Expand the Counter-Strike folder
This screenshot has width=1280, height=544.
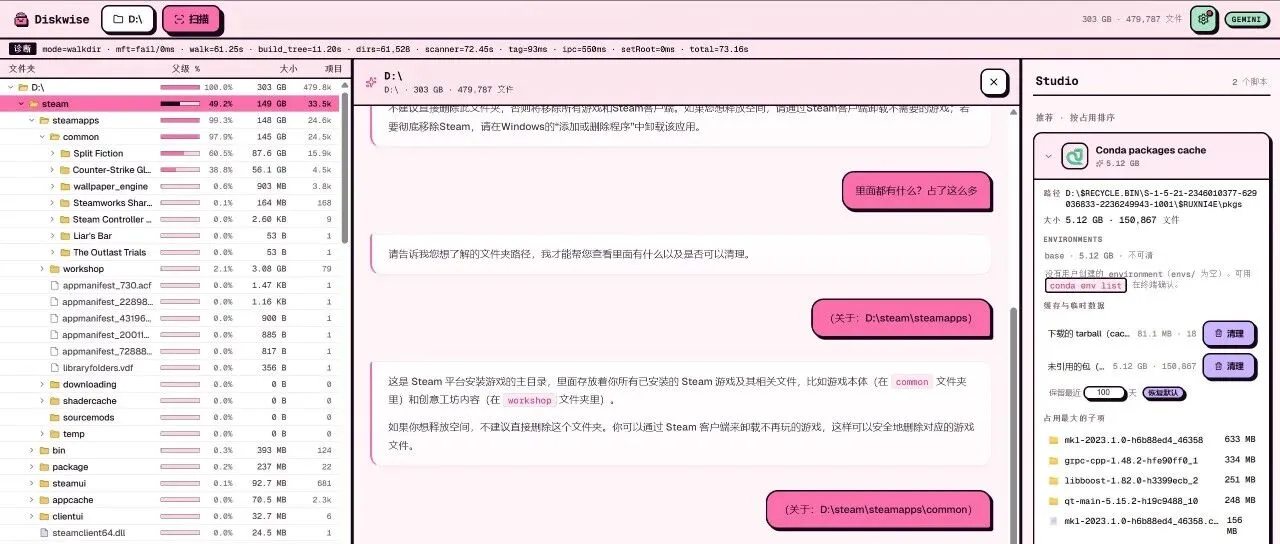(x=52, y=170)
